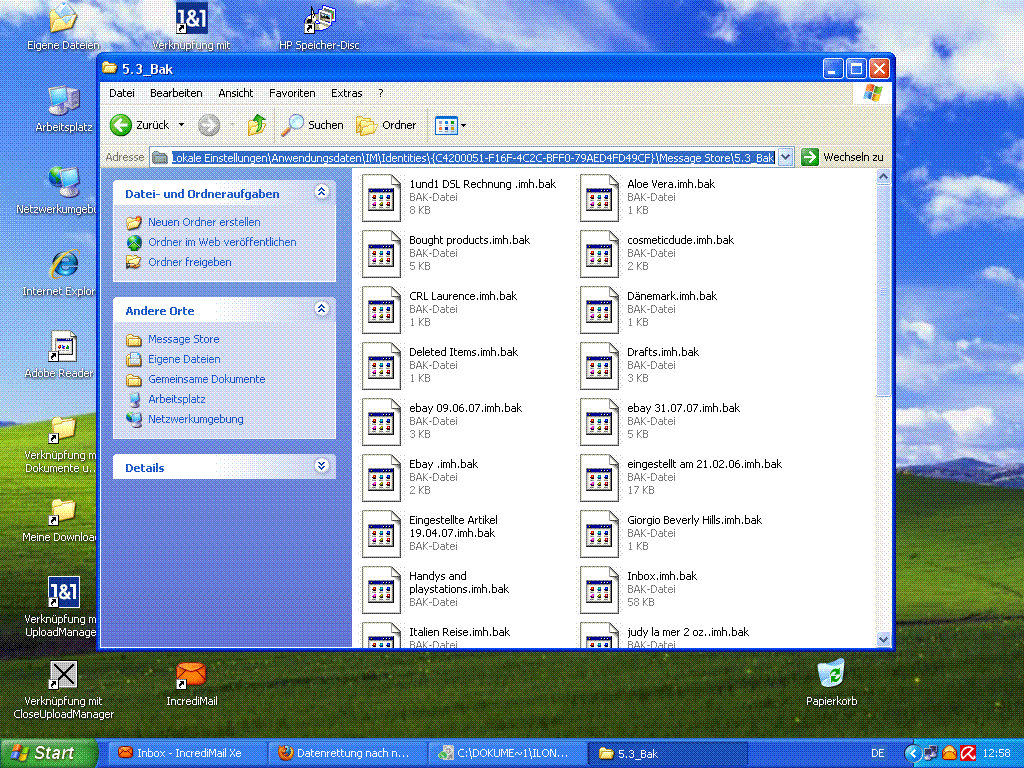Open the Extras menu
The width and height of the screenshot is (1024, 768).
(x=347, y=93)
